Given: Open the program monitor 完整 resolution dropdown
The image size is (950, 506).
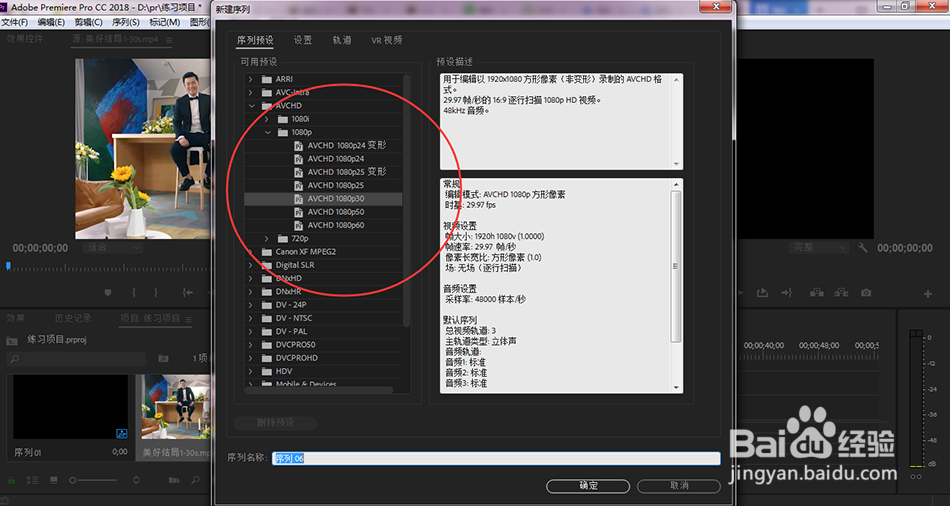Looking at the screenshot, I should [819, 248].
